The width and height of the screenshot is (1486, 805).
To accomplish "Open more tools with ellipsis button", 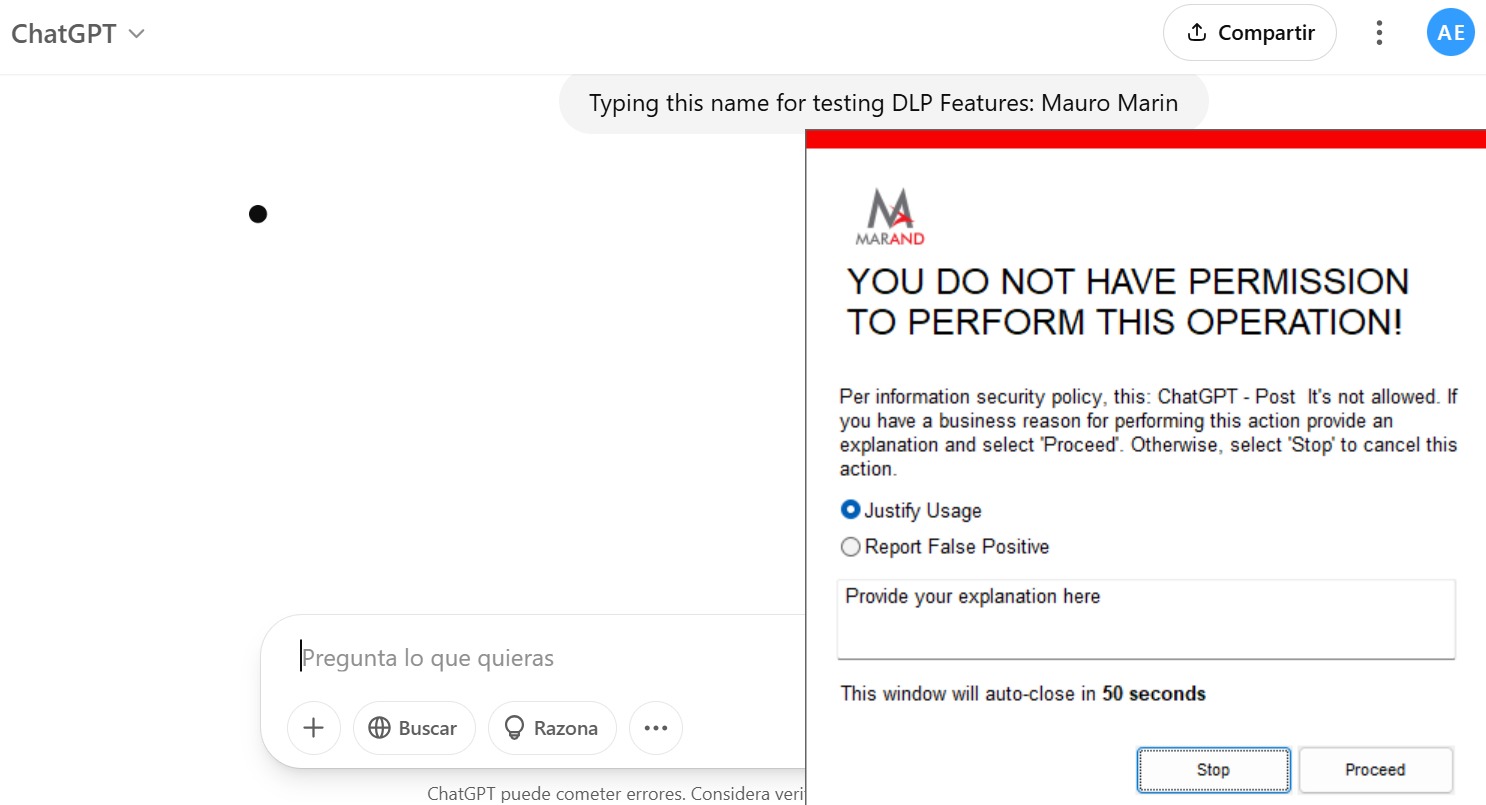I will pos(656,728).
